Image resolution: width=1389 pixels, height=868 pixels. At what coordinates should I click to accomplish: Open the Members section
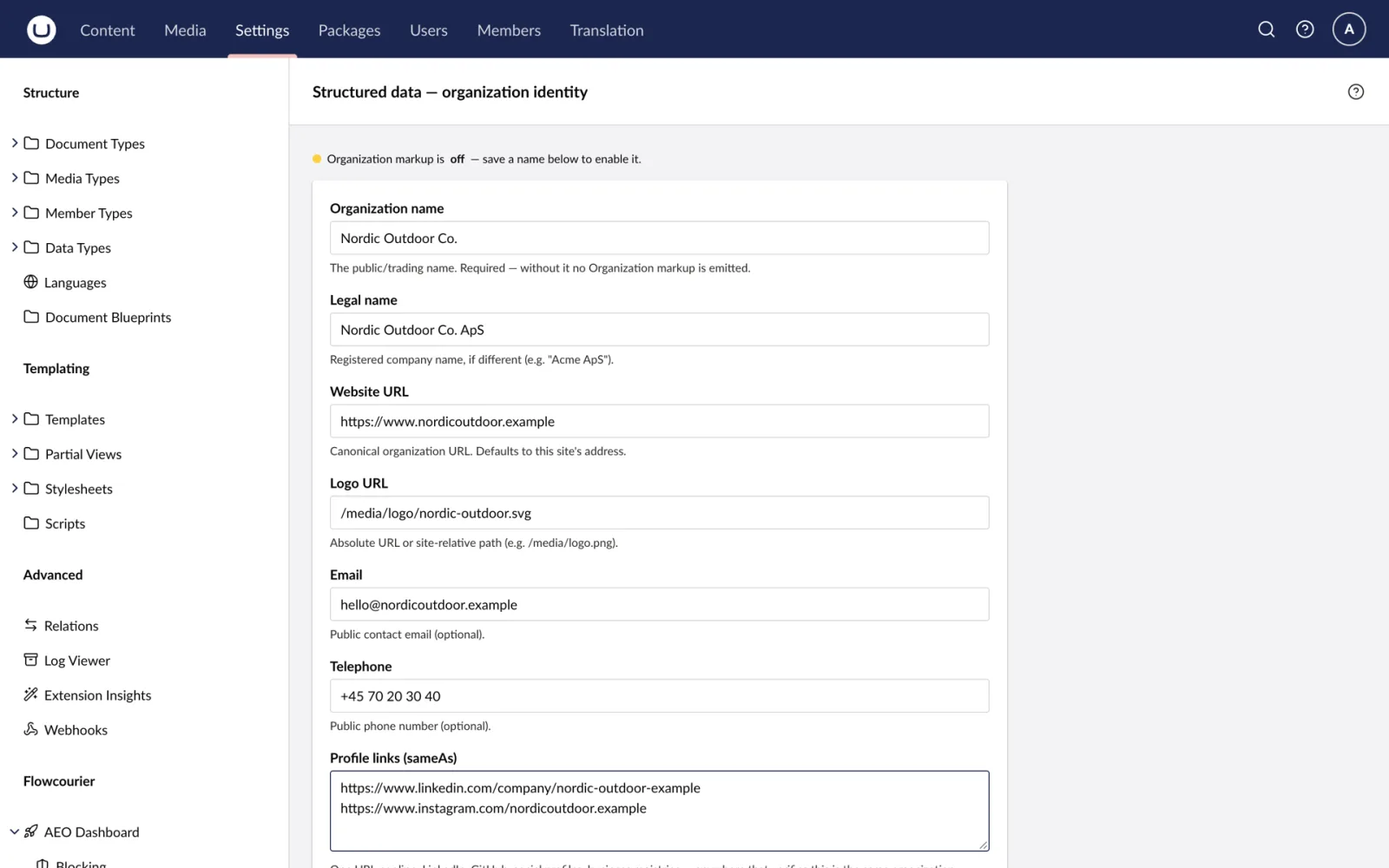click(509, 30)
